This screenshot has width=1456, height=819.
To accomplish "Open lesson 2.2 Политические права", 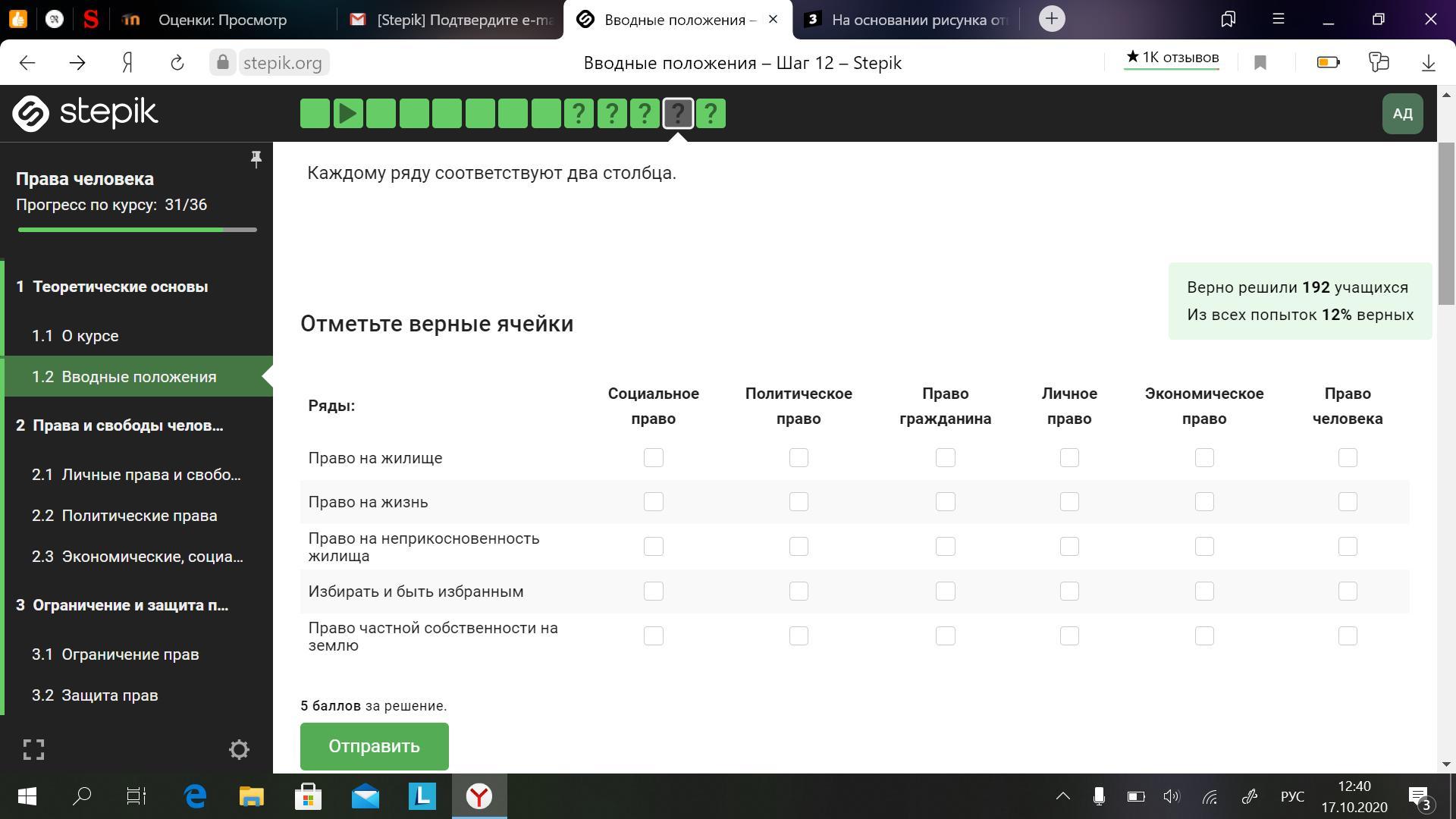I will [x=140, y=516].
